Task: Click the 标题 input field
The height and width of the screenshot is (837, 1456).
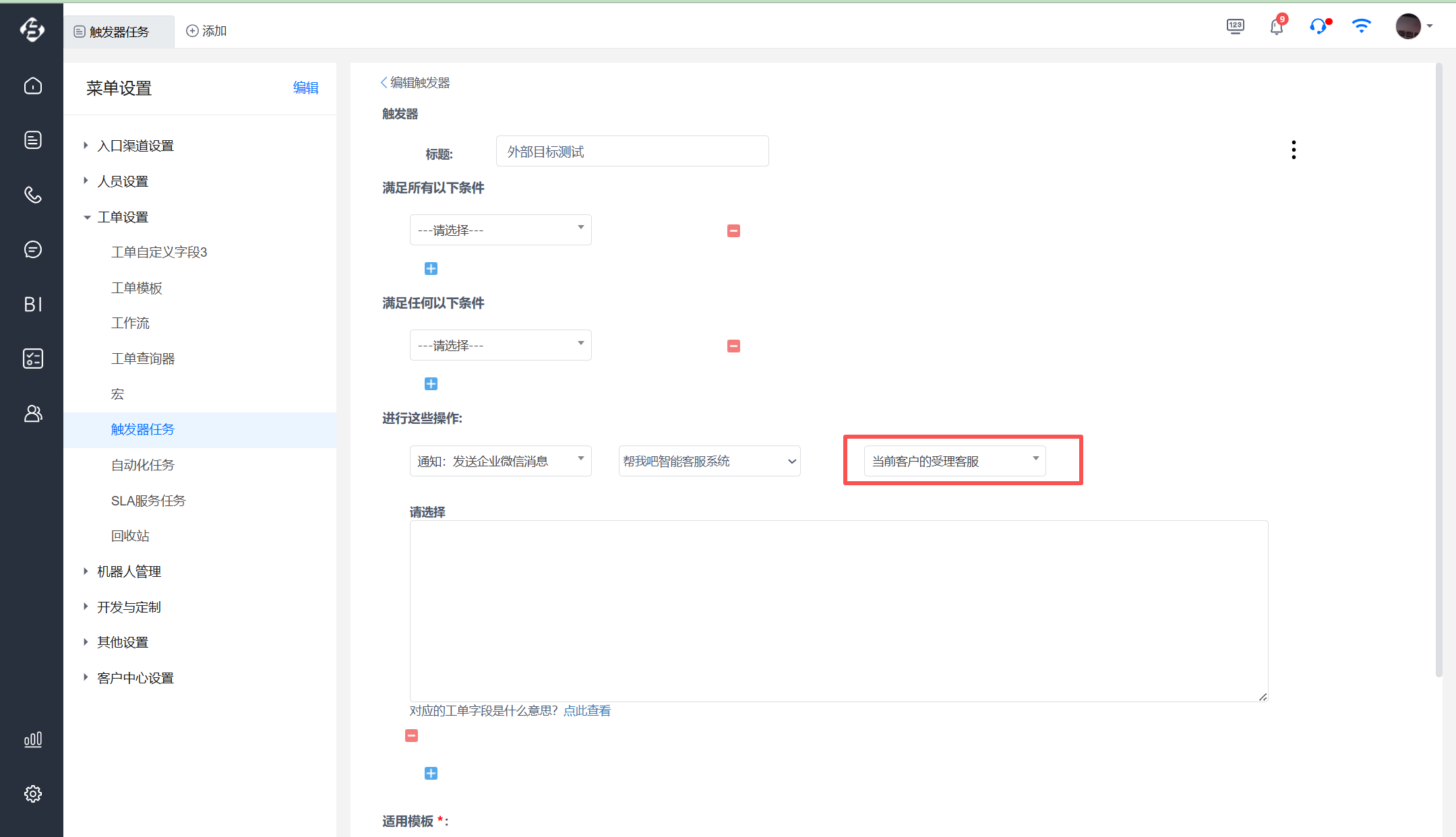Action: point(632,151)
